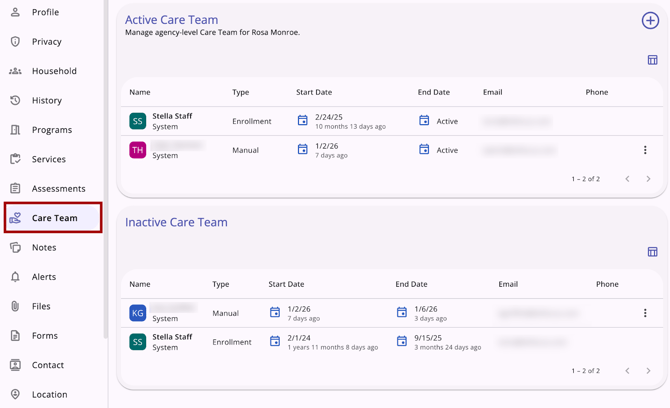Open the Notes section
This screenshot has height=408, width=670.
(44, 247)
